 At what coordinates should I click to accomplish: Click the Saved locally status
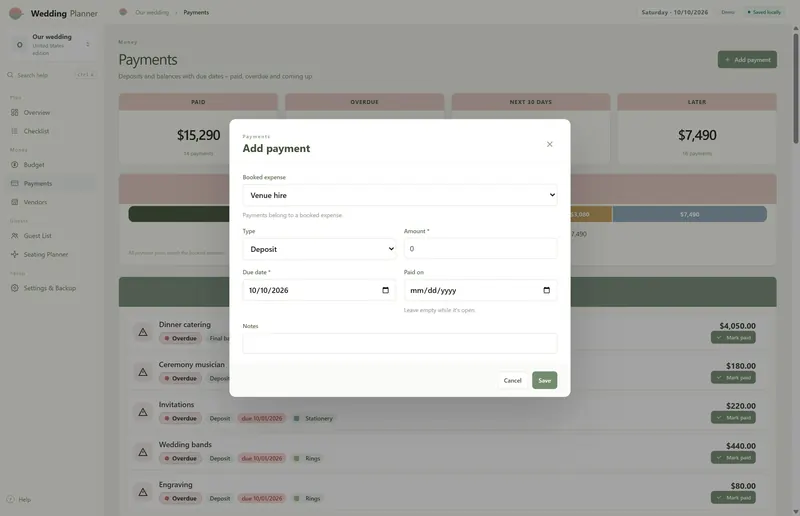pos(764,12)
